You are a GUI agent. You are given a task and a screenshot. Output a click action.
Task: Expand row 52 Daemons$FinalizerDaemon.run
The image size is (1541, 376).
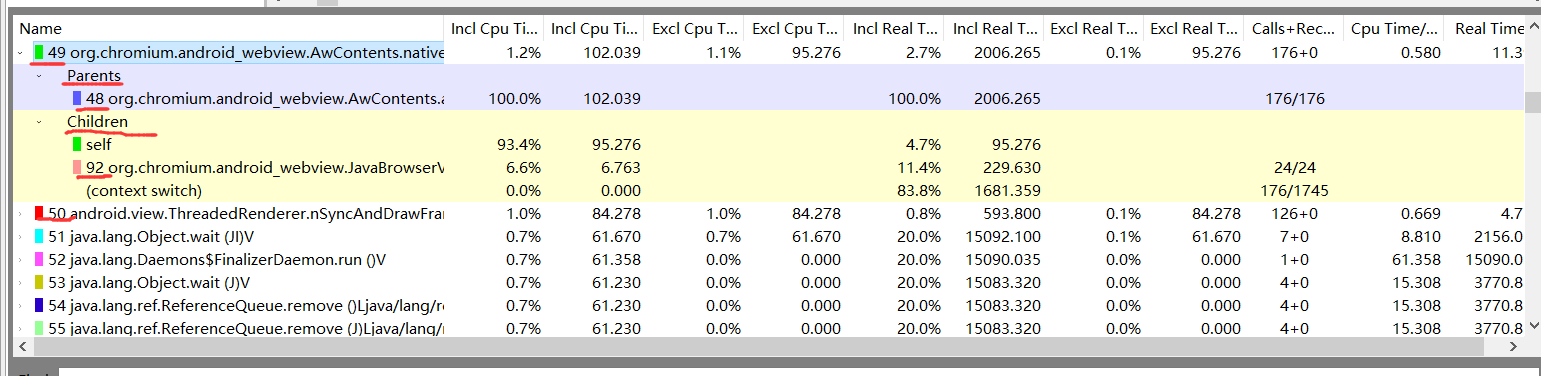21,260
